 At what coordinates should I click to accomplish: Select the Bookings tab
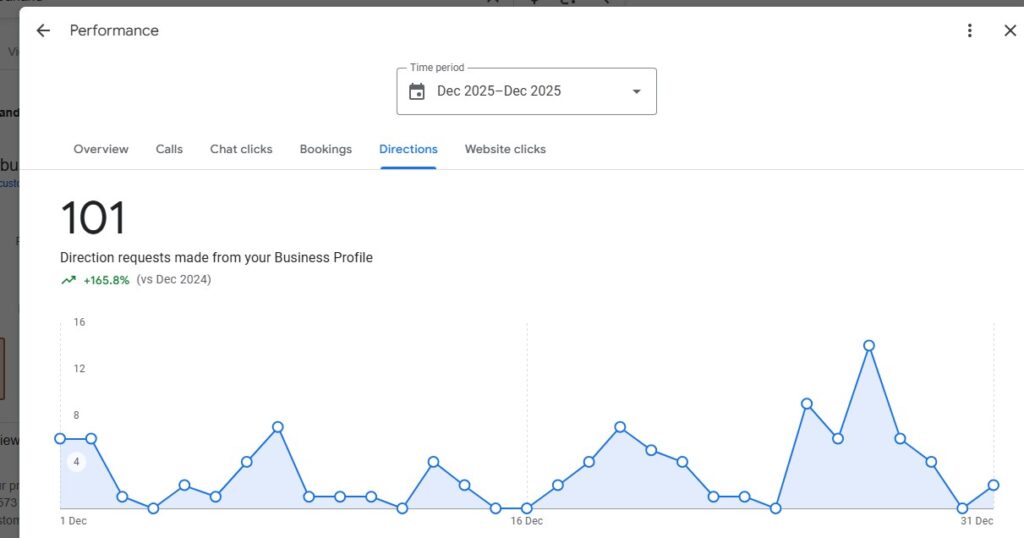pyautogui.click(x=326, y=149)
